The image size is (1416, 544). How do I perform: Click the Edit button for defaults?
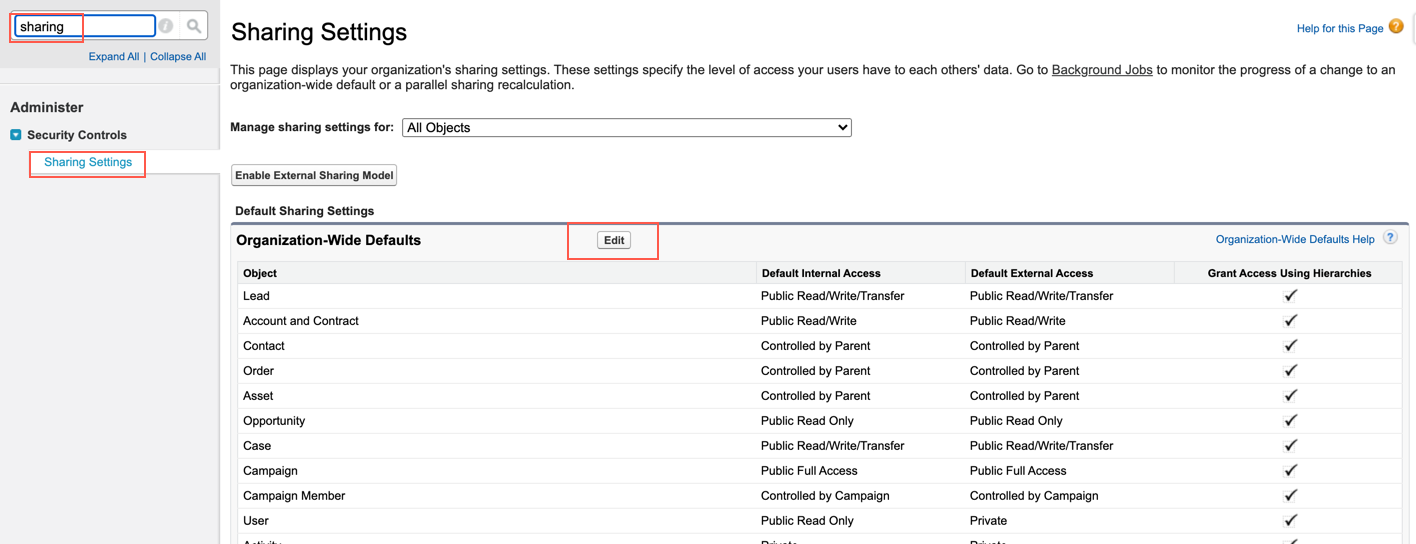614,240
